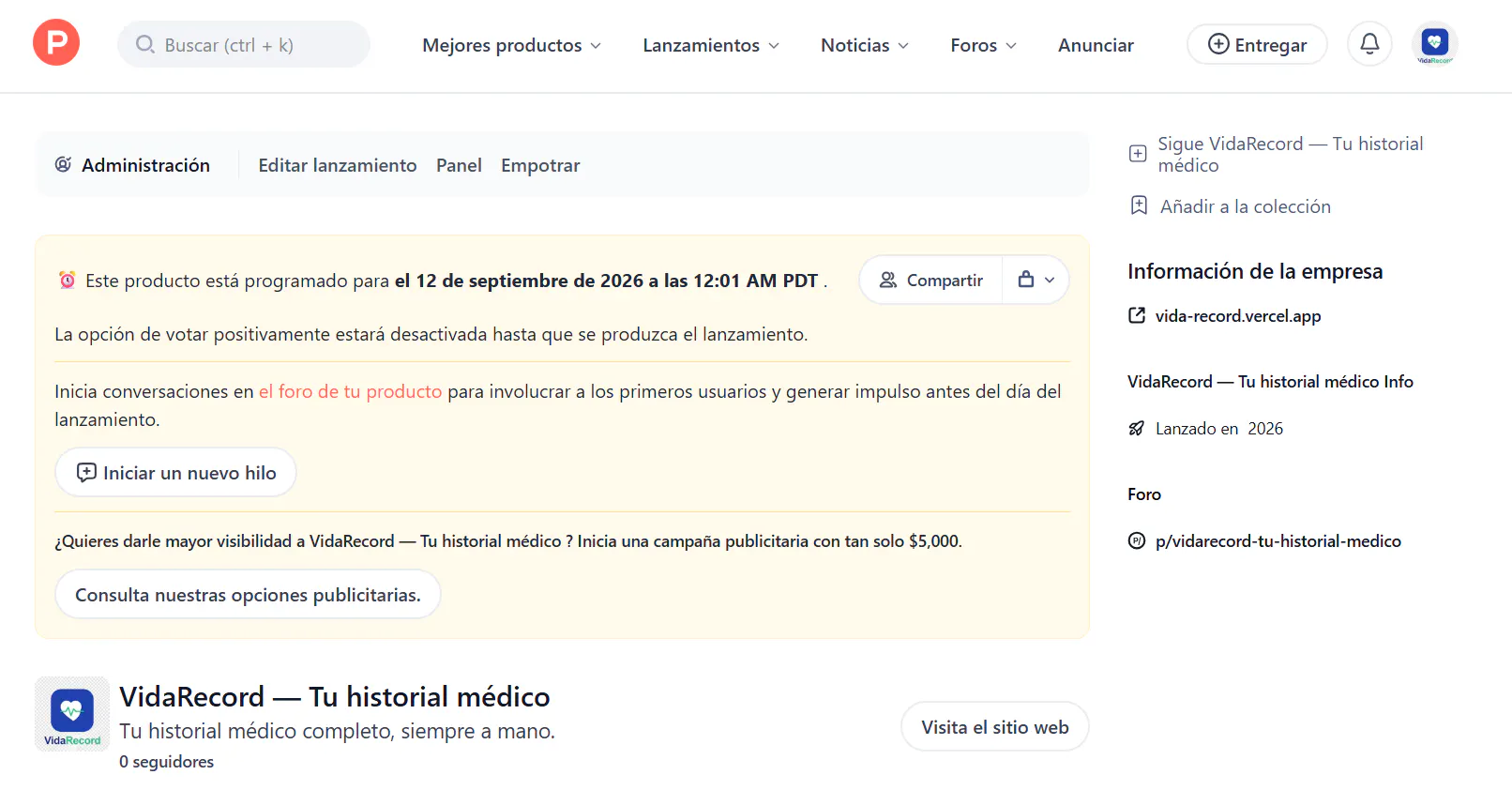
Task: Go to the Product Hunt home logo
Action: tap(56, 43)
